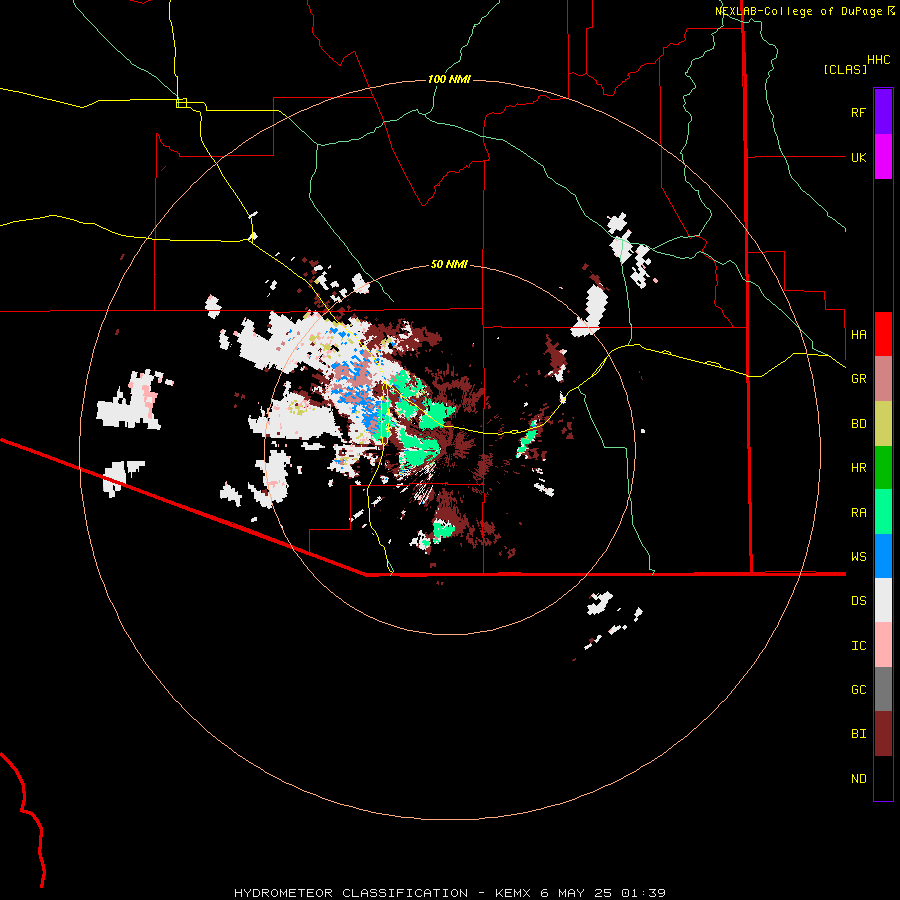Viewport: 900px width, 900px height.
Task: Click the HYDROMETEOR CLASSIFICATION title text
Action: [351, 893]
